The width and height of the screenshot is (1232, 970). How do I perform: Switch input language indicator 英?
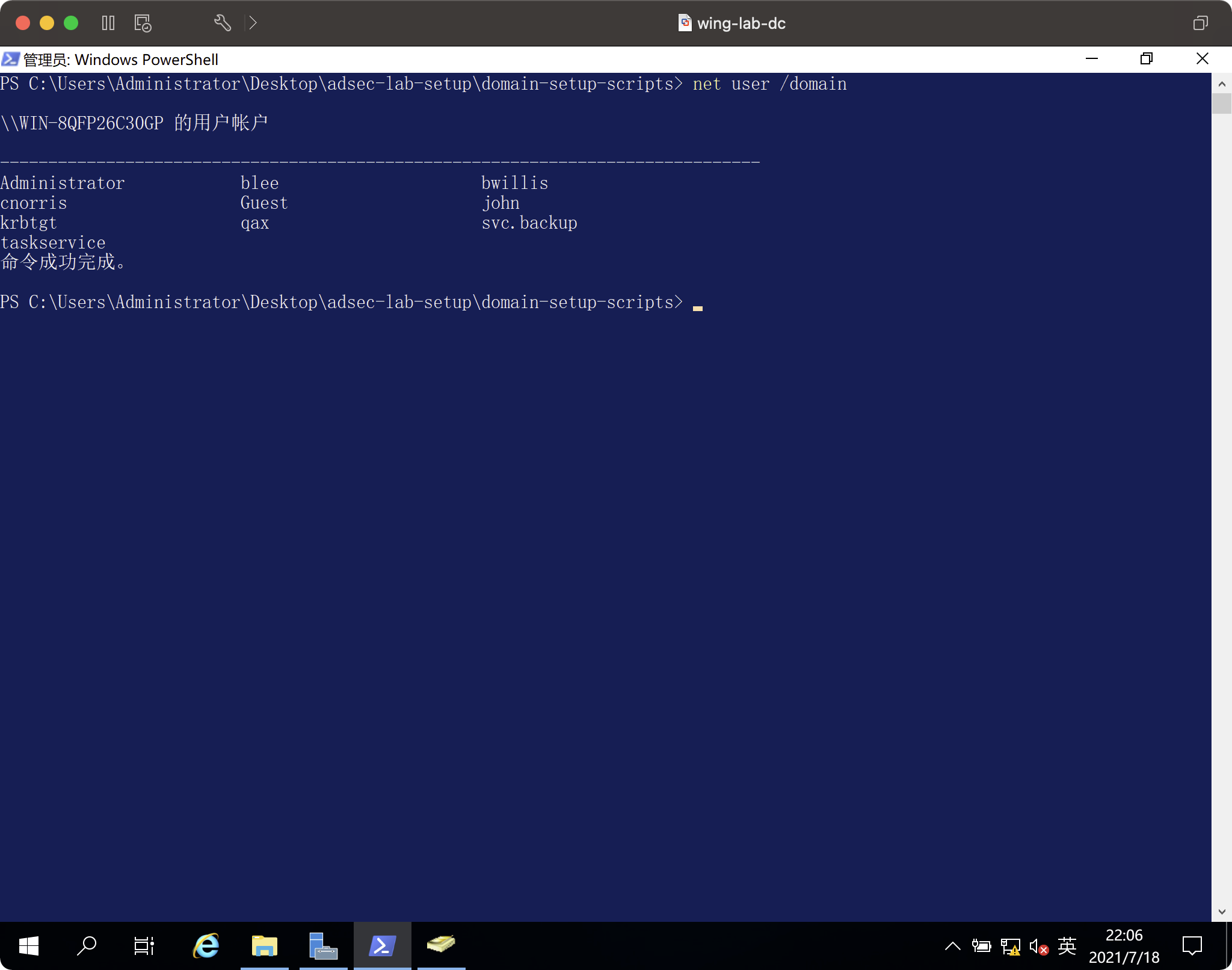pos(1067,946)
